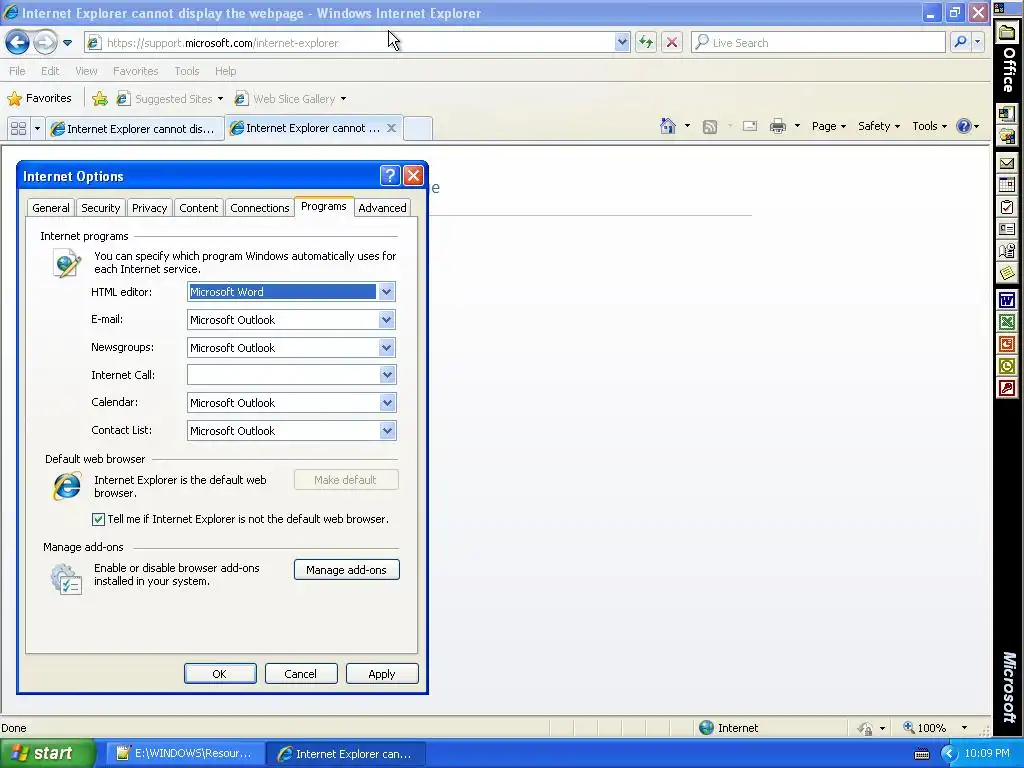Expand the Internet Call dropdown
1024x768 pixels.
coord(387,375)
